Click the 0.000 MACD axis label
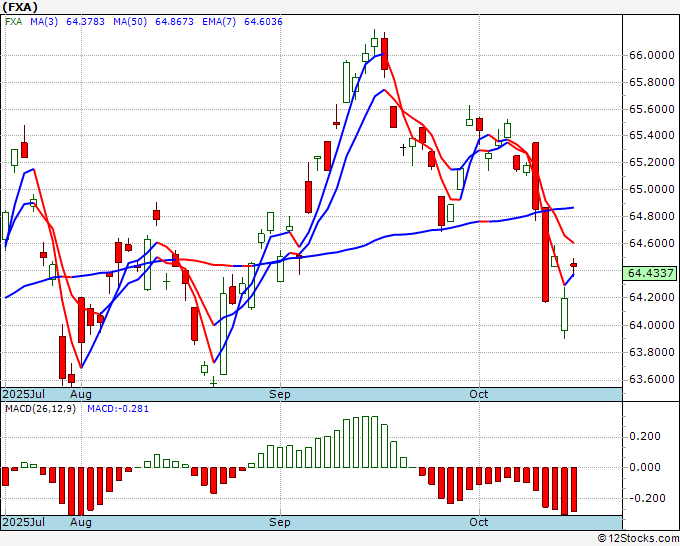The image size is (680, 546). point(645,468)
